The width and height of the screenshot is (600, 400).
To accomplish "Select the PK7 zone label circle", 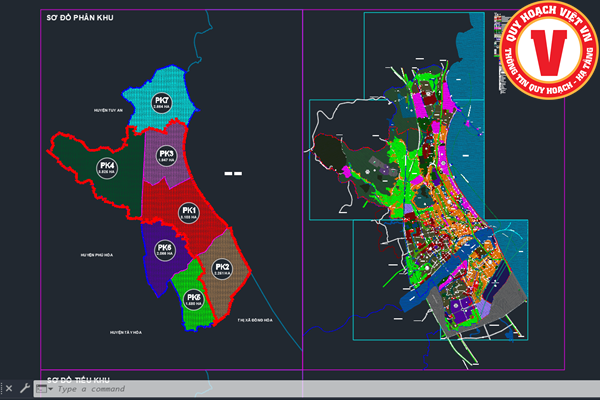I will 162,102.
